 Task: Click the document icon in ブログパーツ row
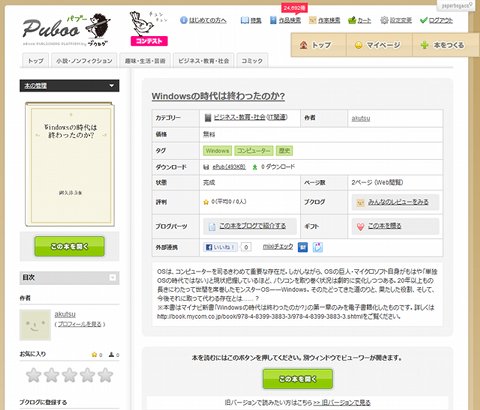click(x=212, y=227)
